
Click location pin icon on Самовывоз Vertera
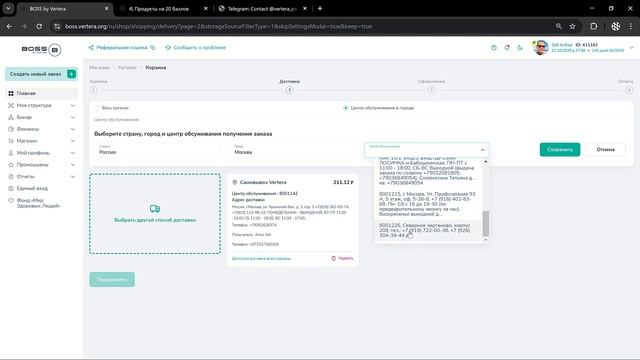point(235,182)
